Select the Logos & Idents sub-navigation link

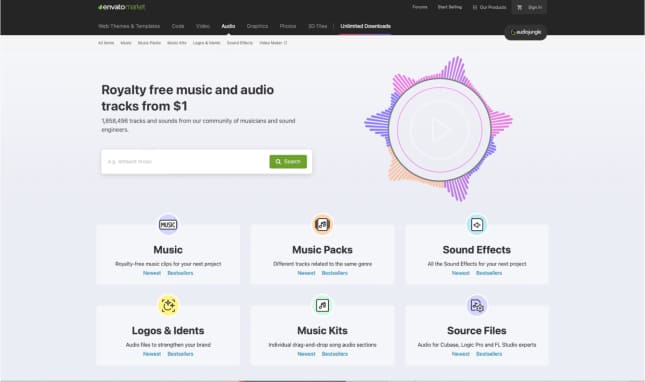click(206, 43)
